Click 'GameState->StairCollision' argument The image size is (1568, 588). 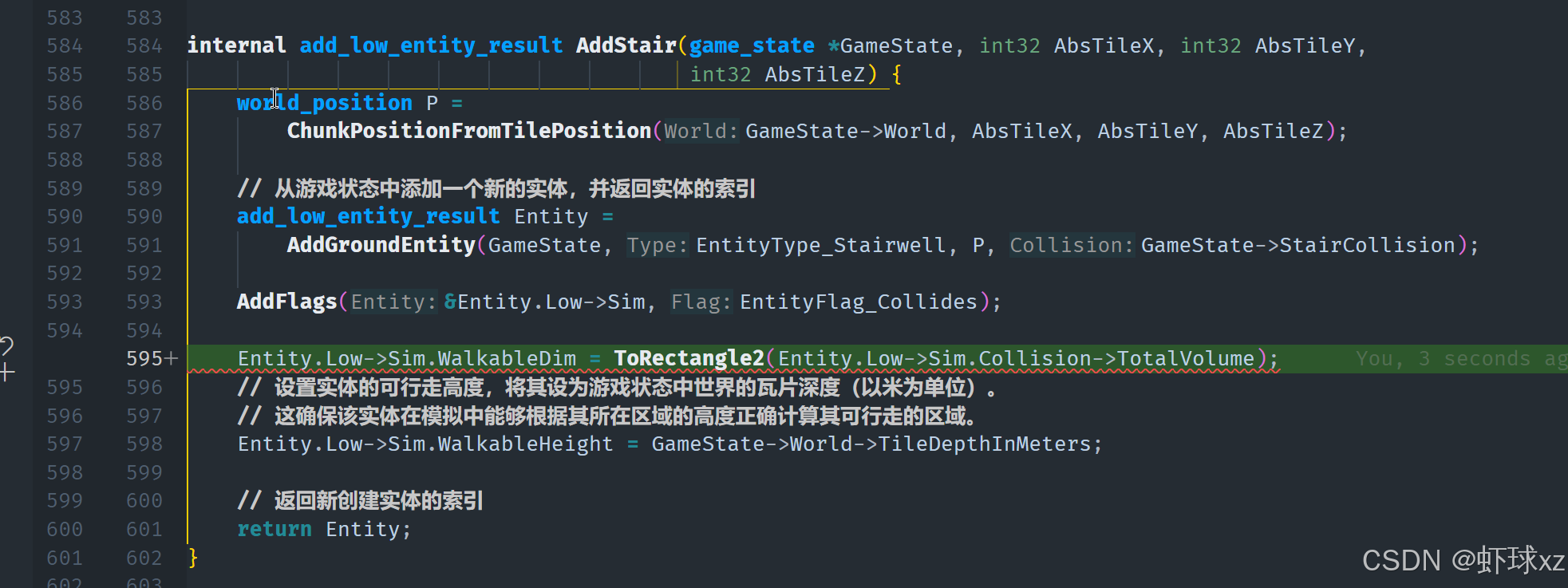click(x=1298, y=245)
